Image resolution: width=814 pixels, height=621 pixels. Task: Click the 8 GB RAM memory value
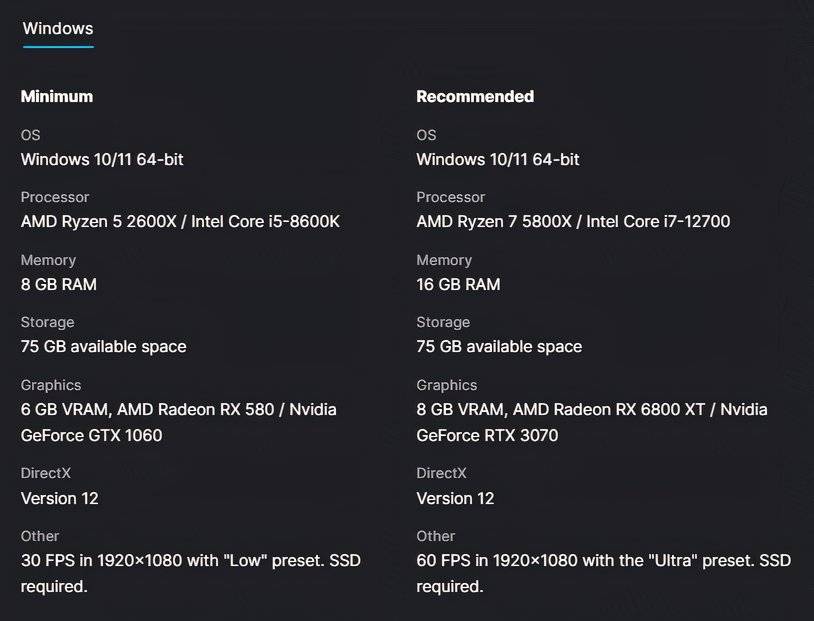point(59,284)
